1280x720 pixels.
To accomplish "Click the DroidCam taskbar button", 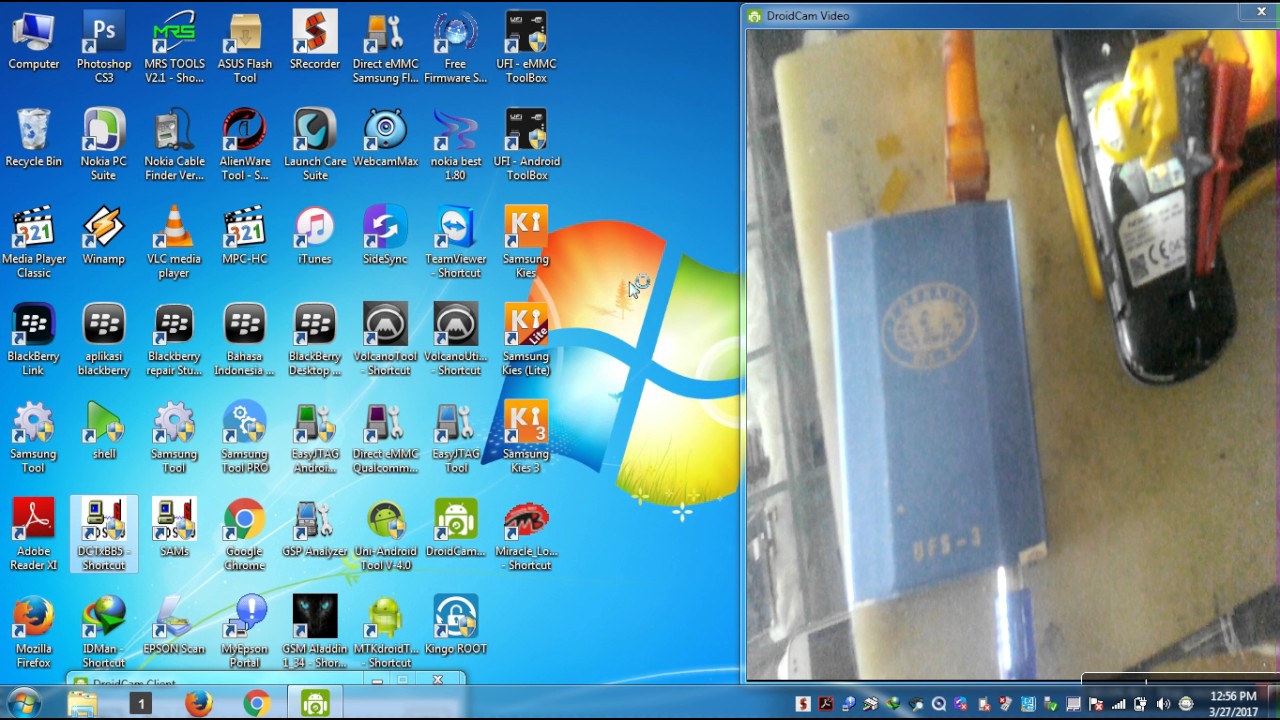I will 315,704.
